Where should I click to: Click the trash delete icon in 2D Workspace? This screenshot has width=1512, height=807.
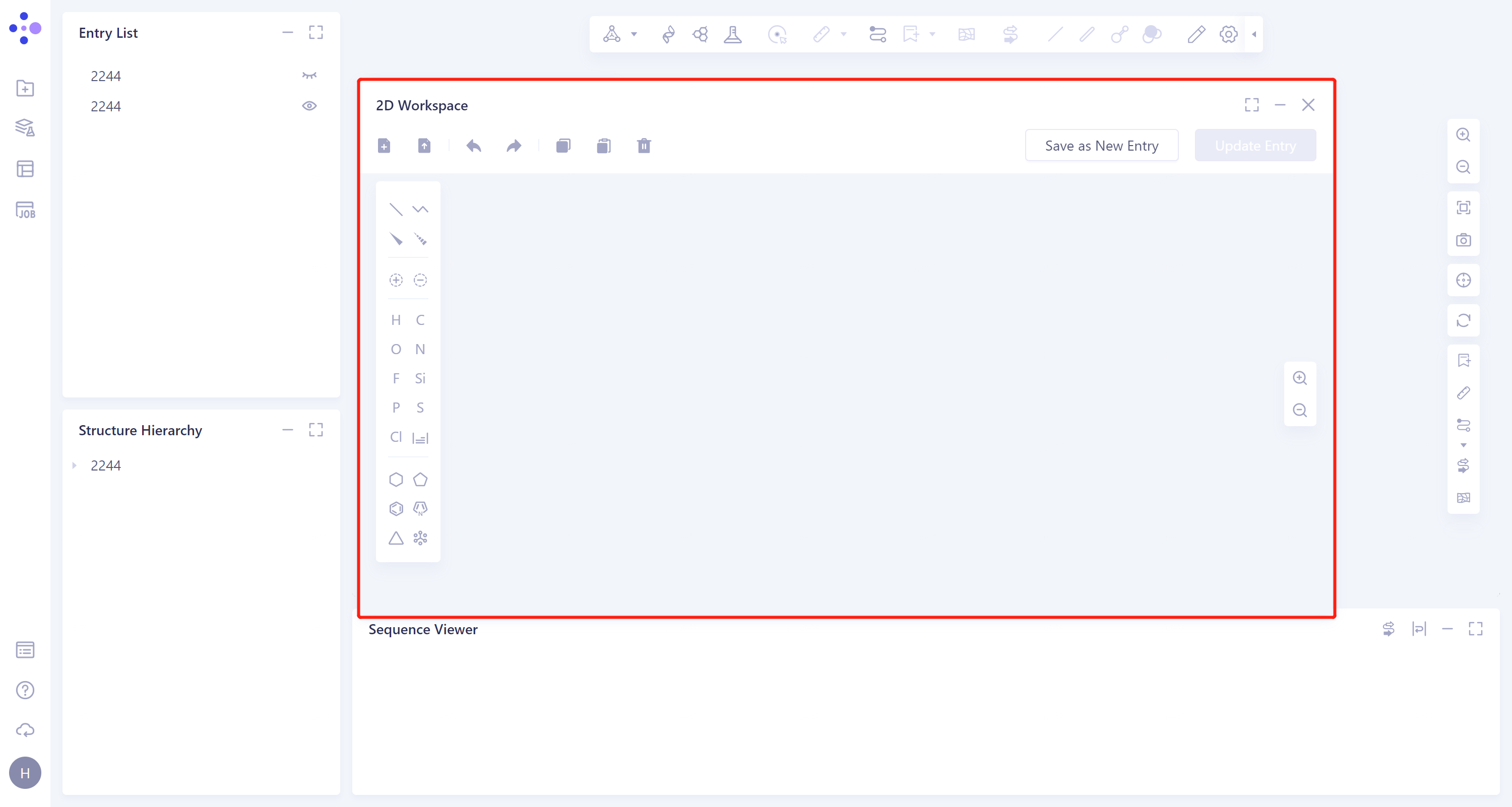[x=644, y=146]
